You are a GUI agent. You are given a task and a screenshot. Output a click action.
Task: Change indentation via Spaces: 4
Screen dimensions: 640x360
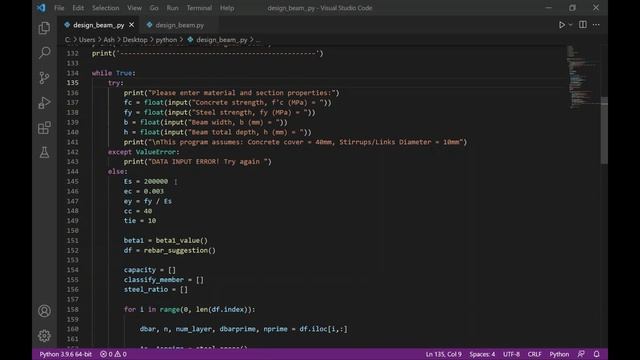point(482,354)
